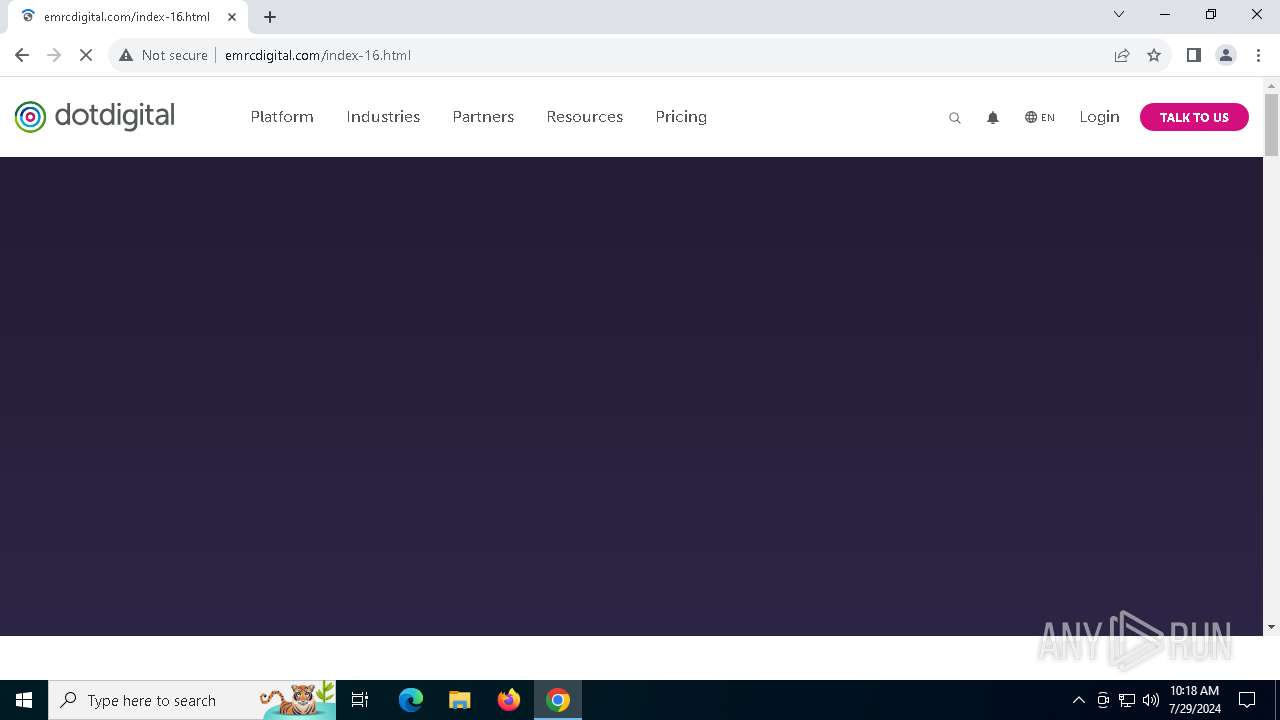Bookmark this page with the star icon
1280x720 pixels.
(1154, 55)
